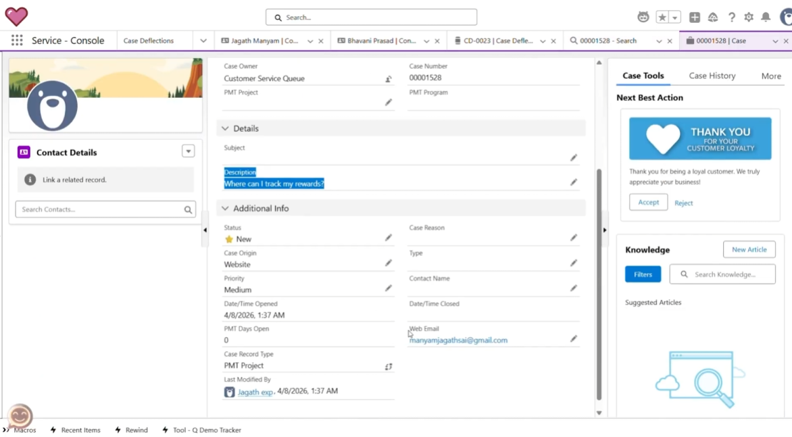This screenshot has height=437, width=792.
Task: Click the Favorites star icon
Action: [x=662, y=17]
